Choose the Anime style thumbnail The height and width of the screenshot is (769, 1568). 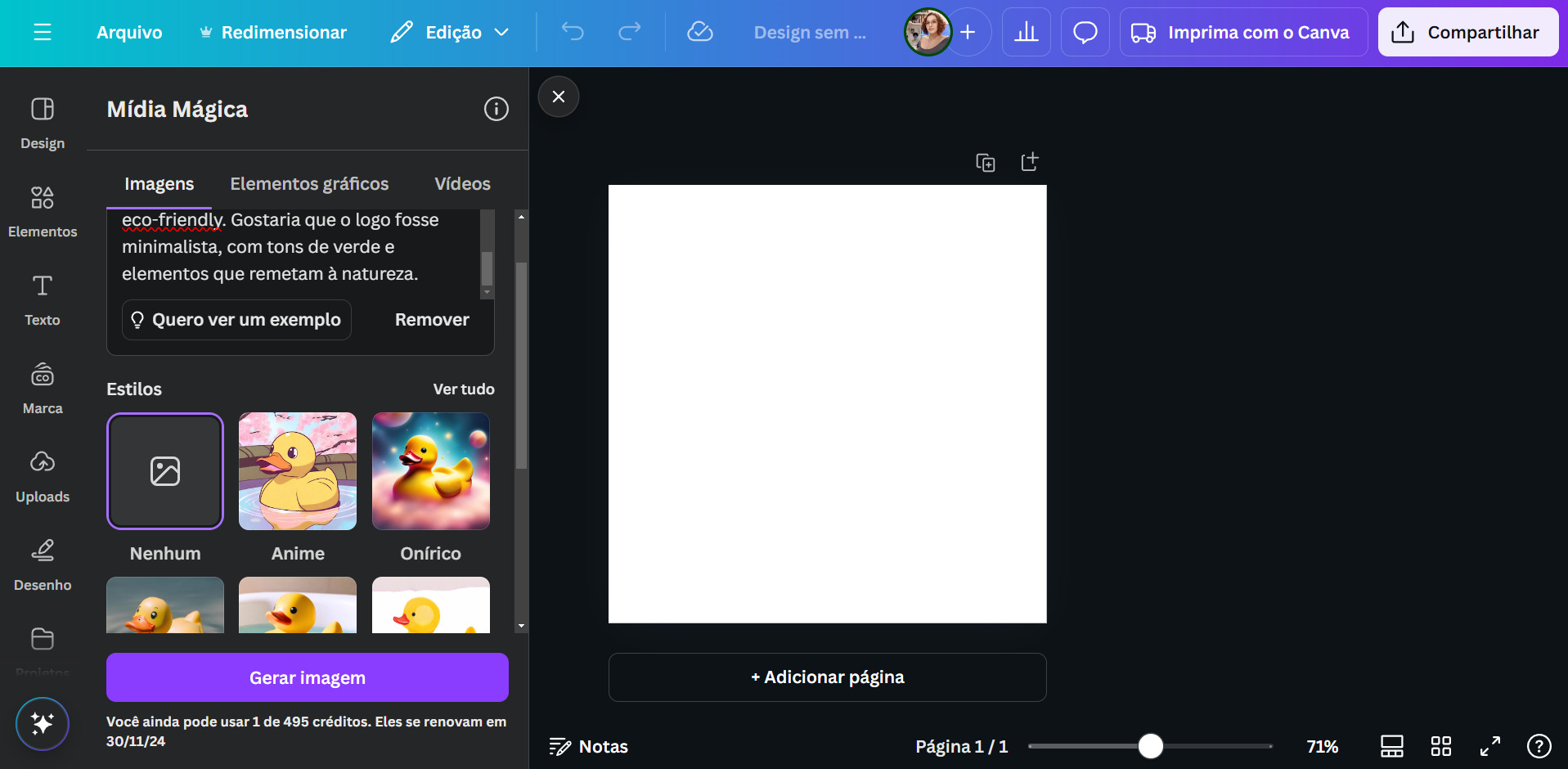click(x=298, y=471)
